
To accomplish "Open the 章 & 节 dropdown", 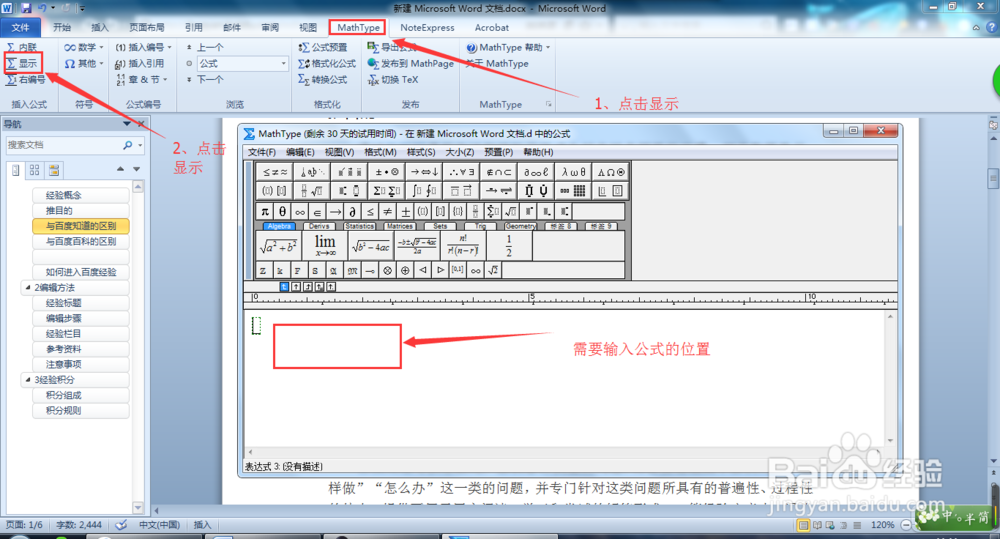I will (x=142, y=79).
